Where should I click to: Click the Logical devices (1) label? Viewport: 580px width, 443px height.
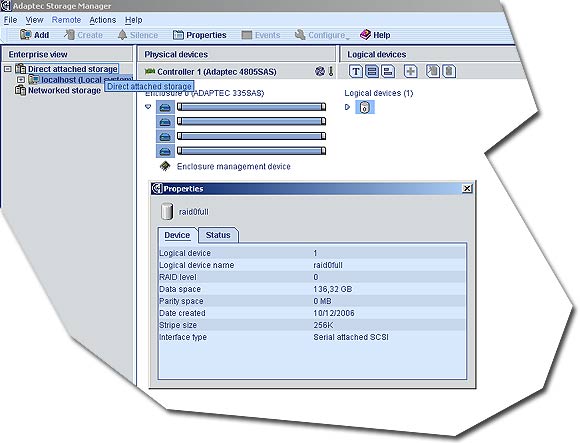(378, 93)
